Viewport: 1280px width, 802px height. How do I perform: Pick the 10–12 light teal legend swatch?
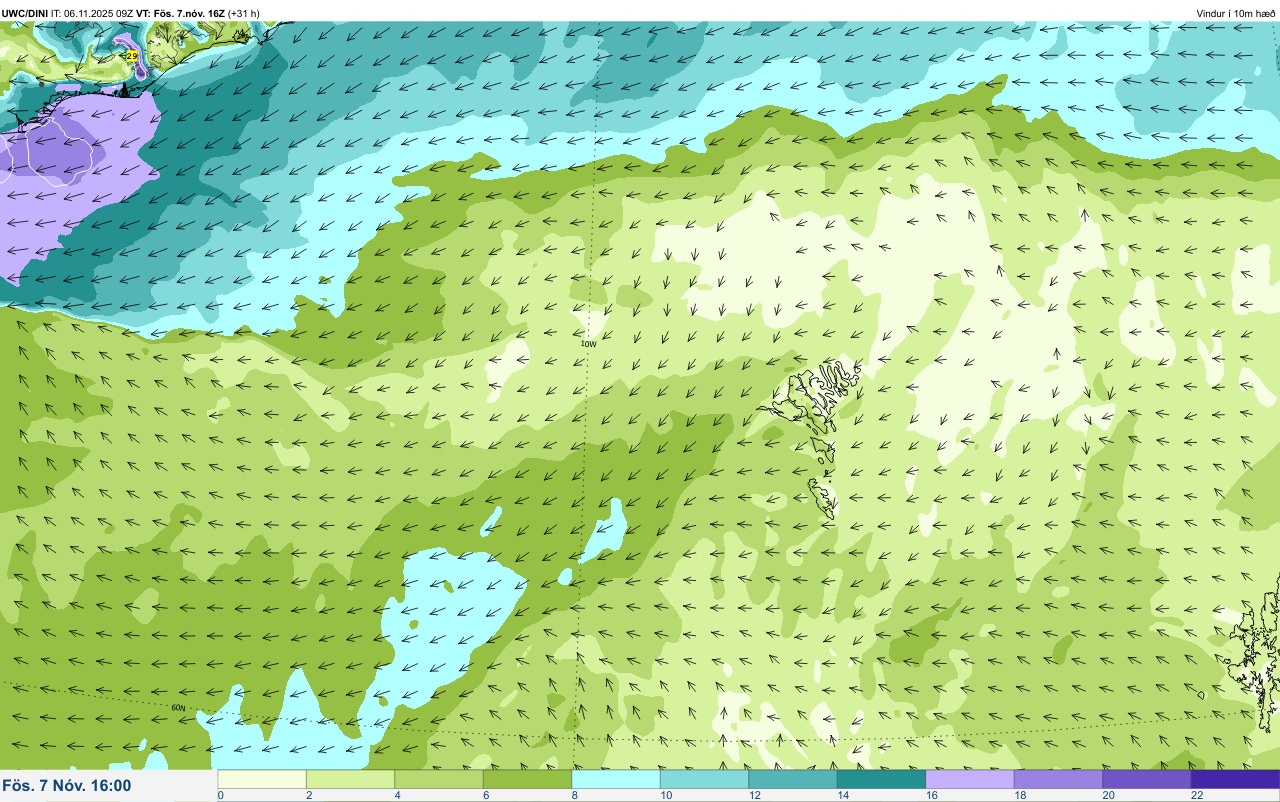[704, 779]
